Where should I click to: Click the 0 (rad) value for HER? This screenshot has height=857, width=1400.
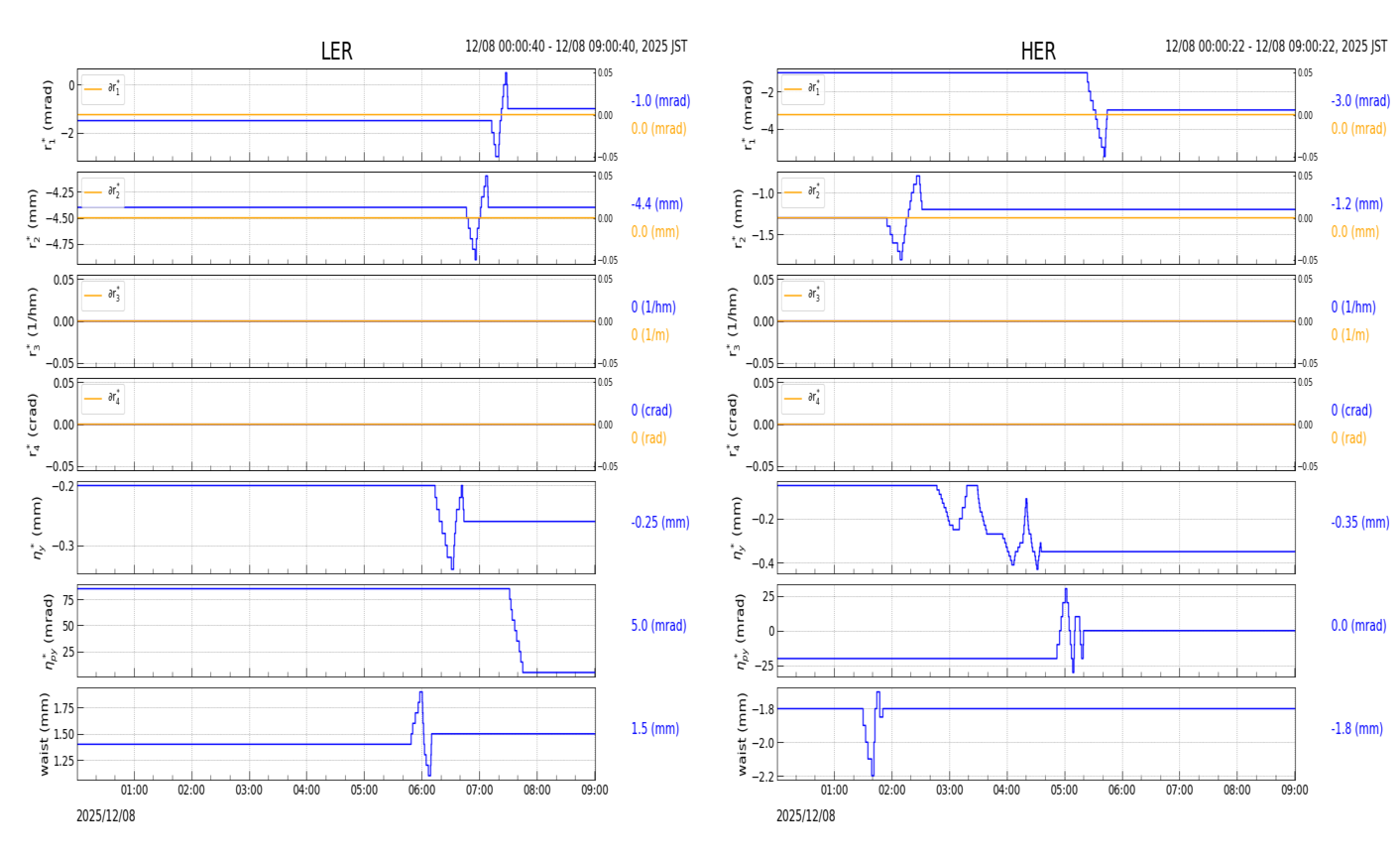click(x=1348, y=438)
